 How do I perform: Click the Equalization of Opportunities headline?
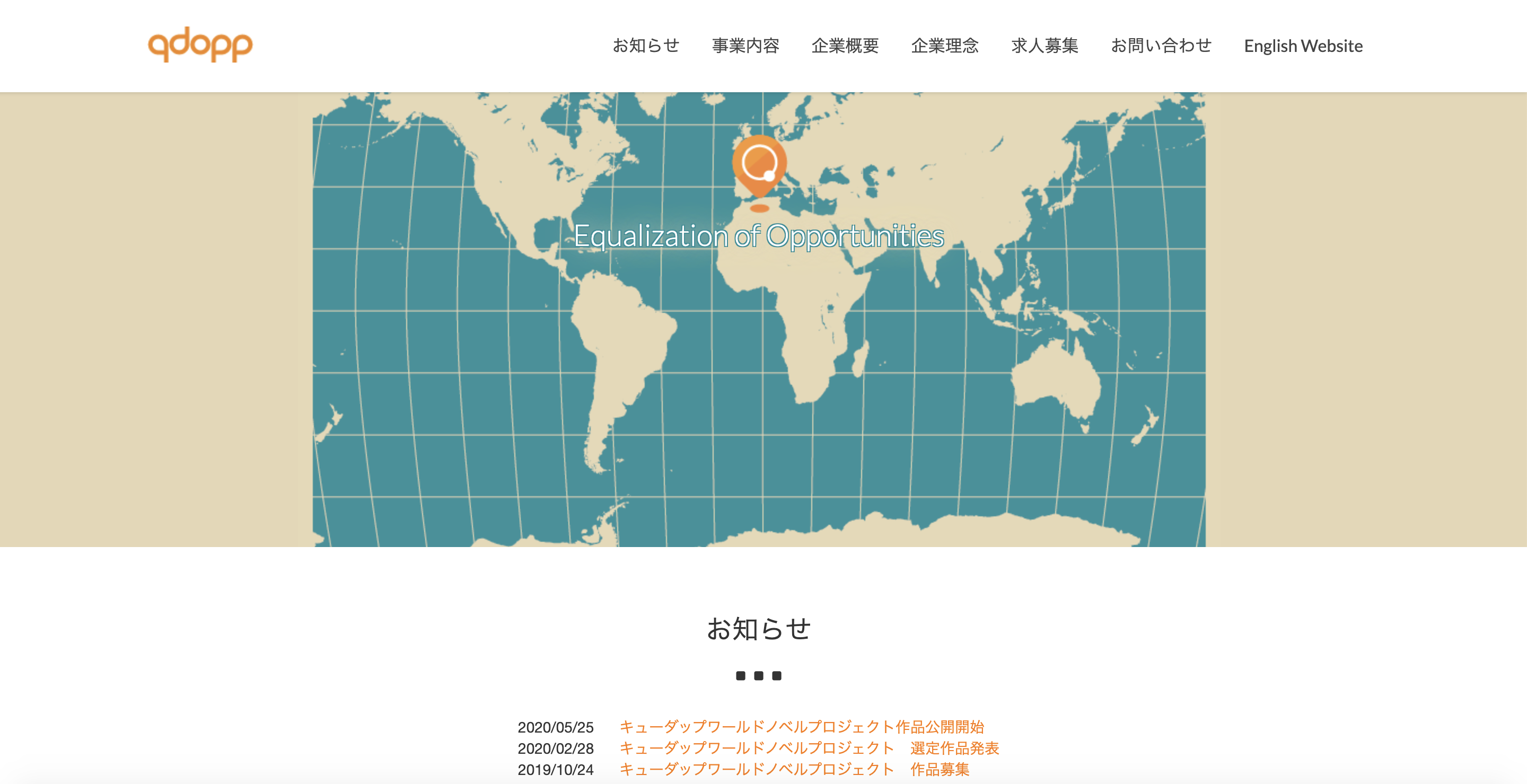[759, 236]
